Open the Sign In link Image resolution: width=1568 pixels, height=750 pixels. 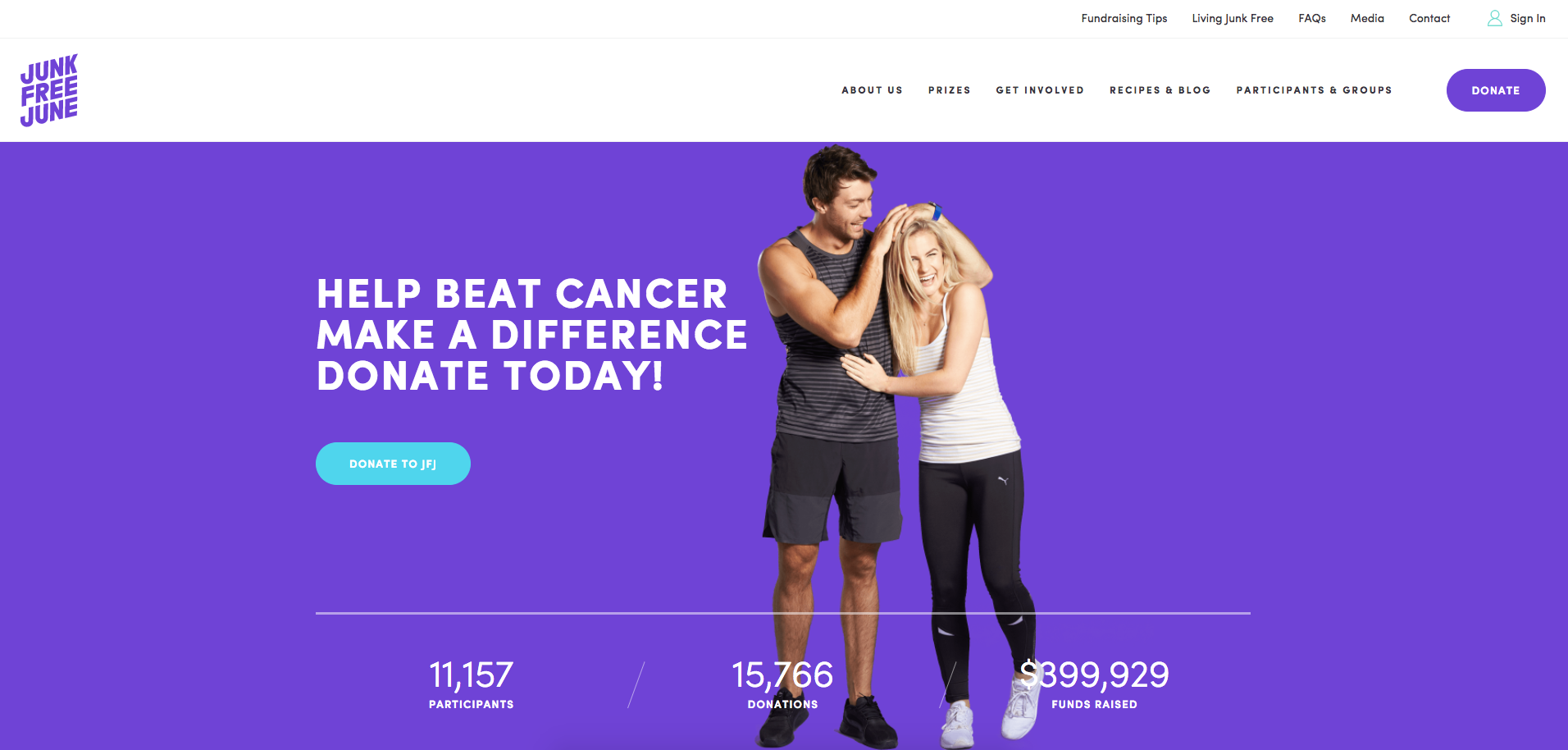tap(1527, 18)
